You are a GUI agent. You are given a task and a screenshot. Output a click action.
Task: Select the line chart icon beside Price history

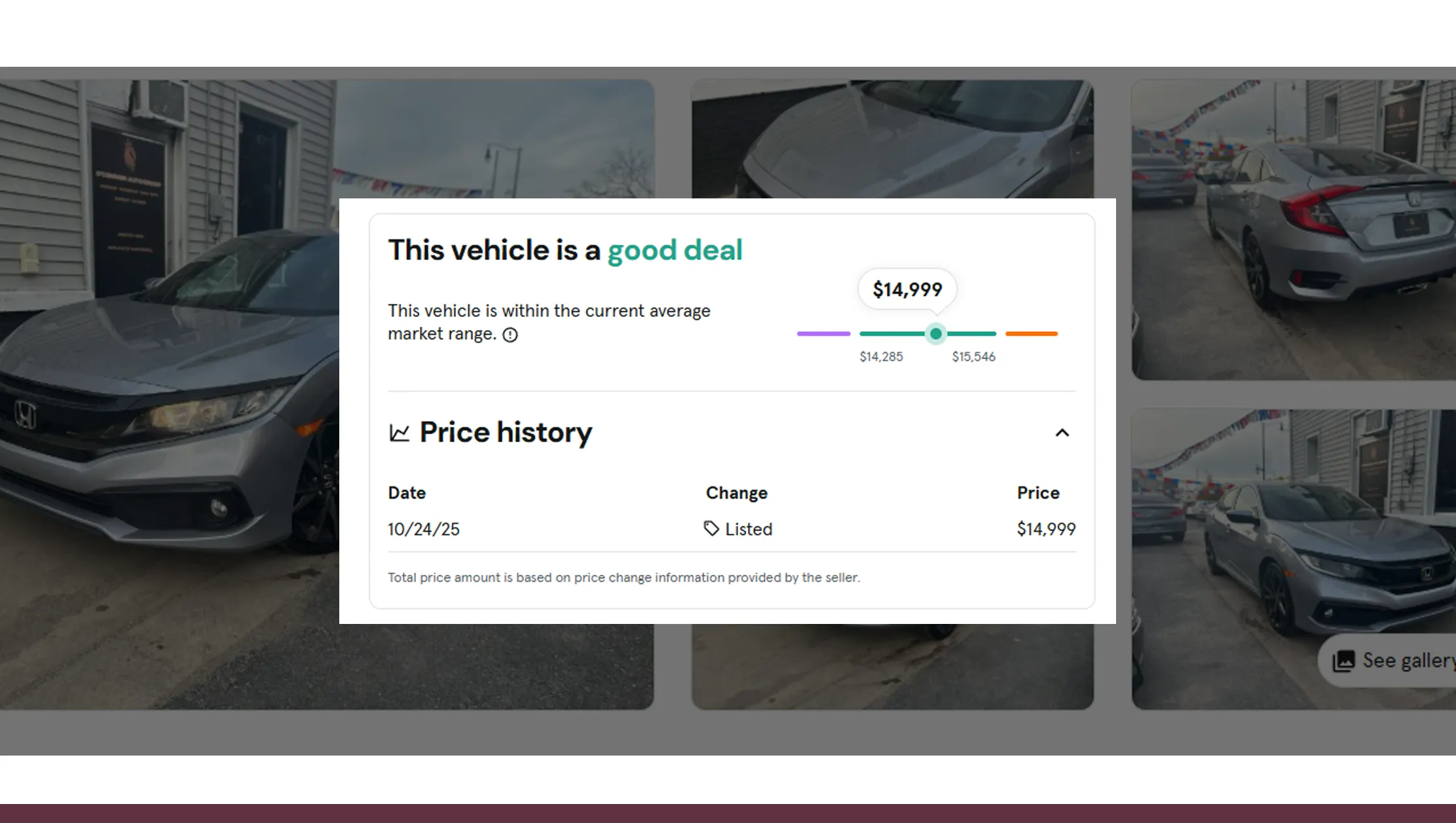coord(398,431)
